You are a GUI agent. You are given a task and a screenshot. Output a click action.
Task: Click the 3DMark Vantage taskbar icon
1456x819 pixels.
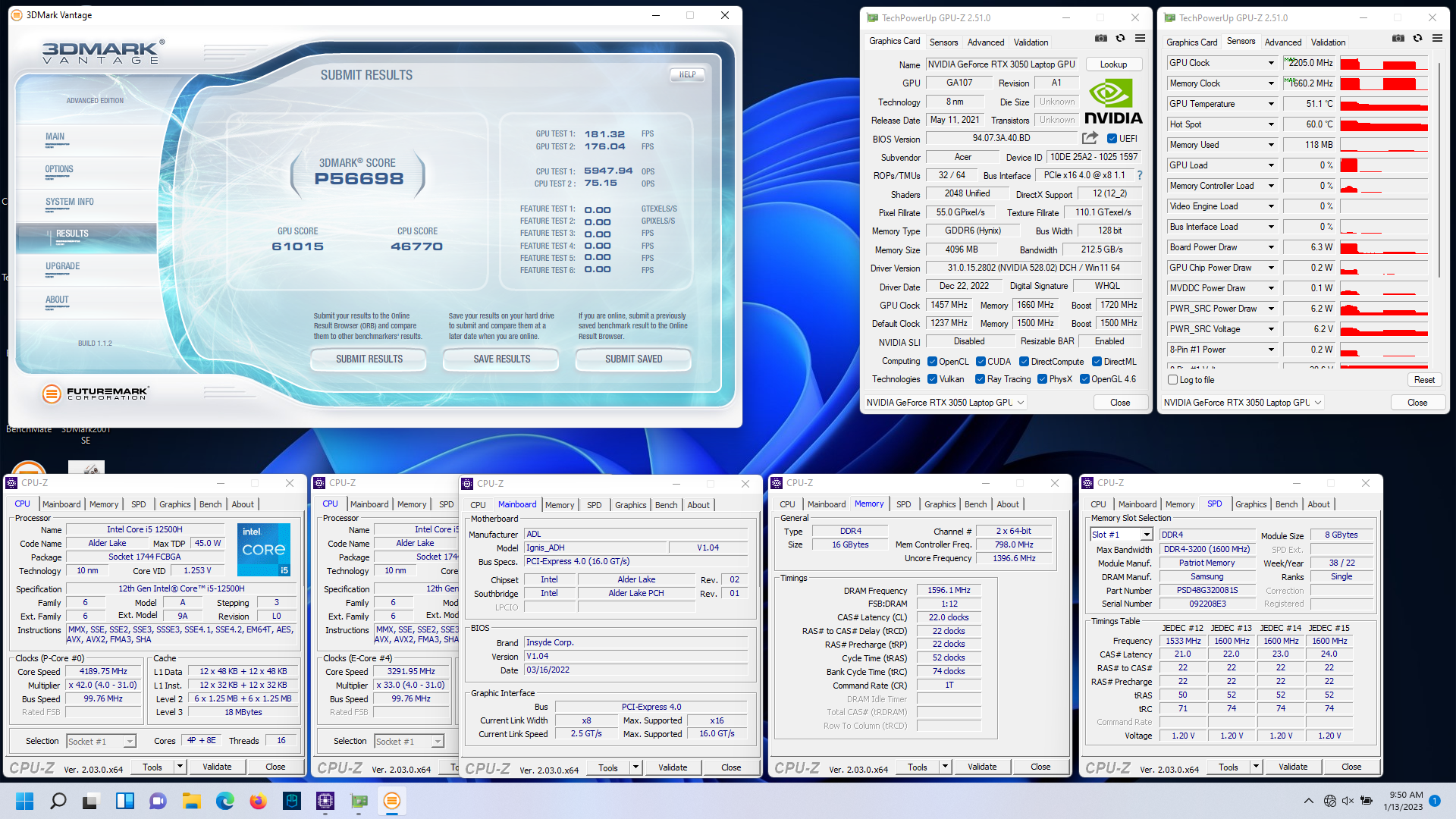[x=392, y=801]
